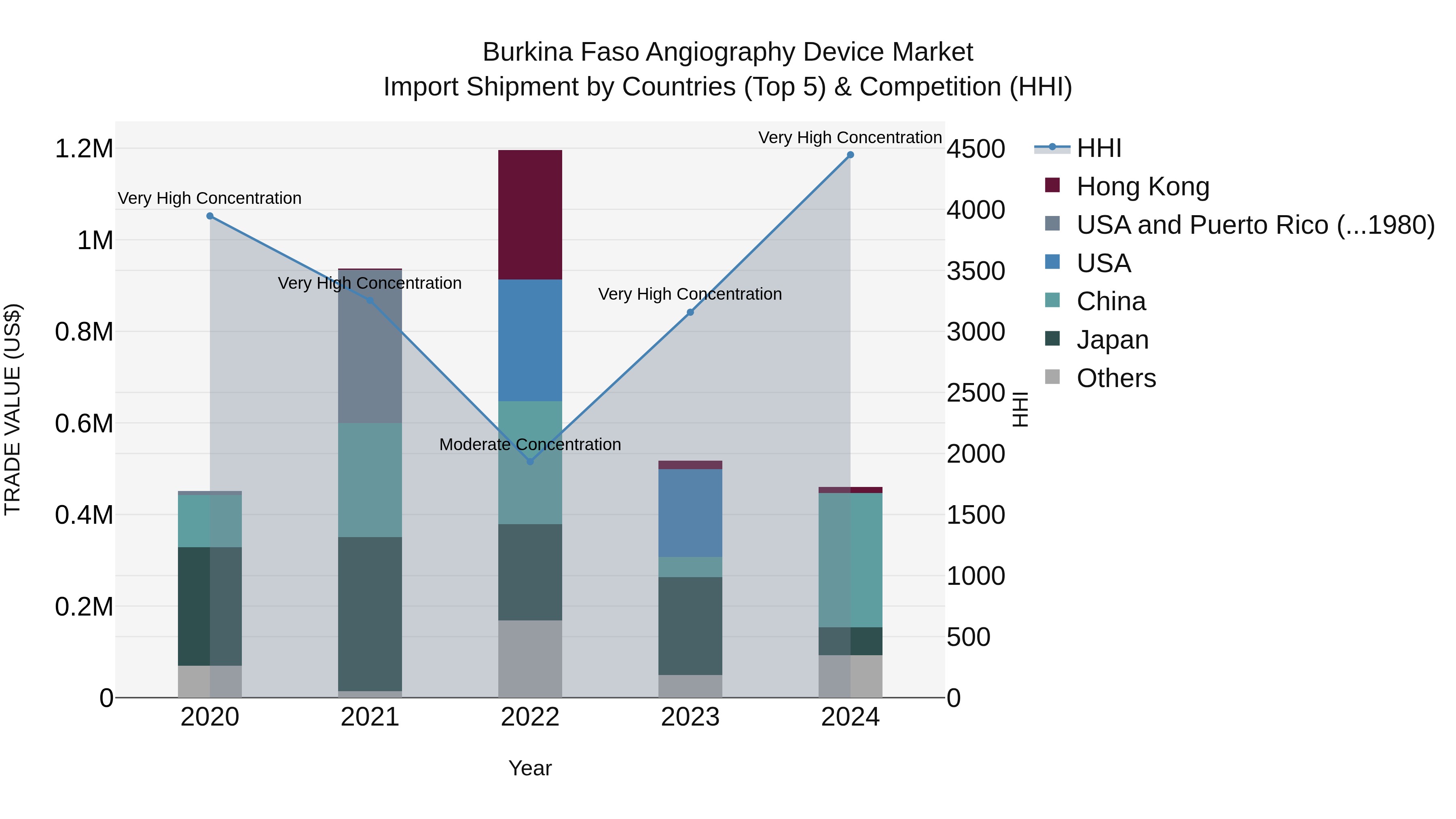The image size is (1456, 819).
Task: Click the 2024 'Very High Concentration' annotation
Action: [850, 138]
